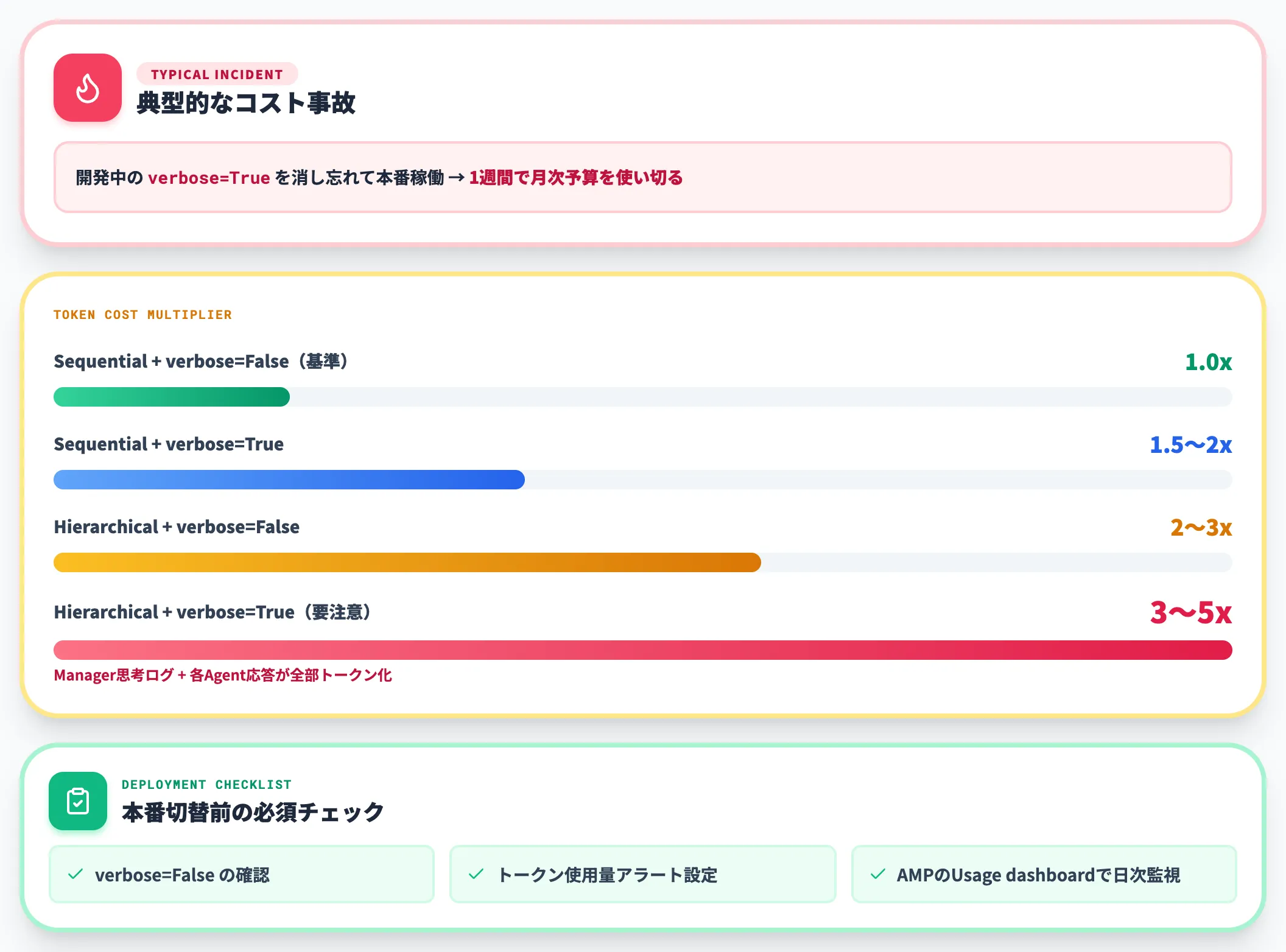This screenshot has height=952, width=1286.
Task: Select the トークン使用量アラート設定 checklist item
Action: coord(643,874)
